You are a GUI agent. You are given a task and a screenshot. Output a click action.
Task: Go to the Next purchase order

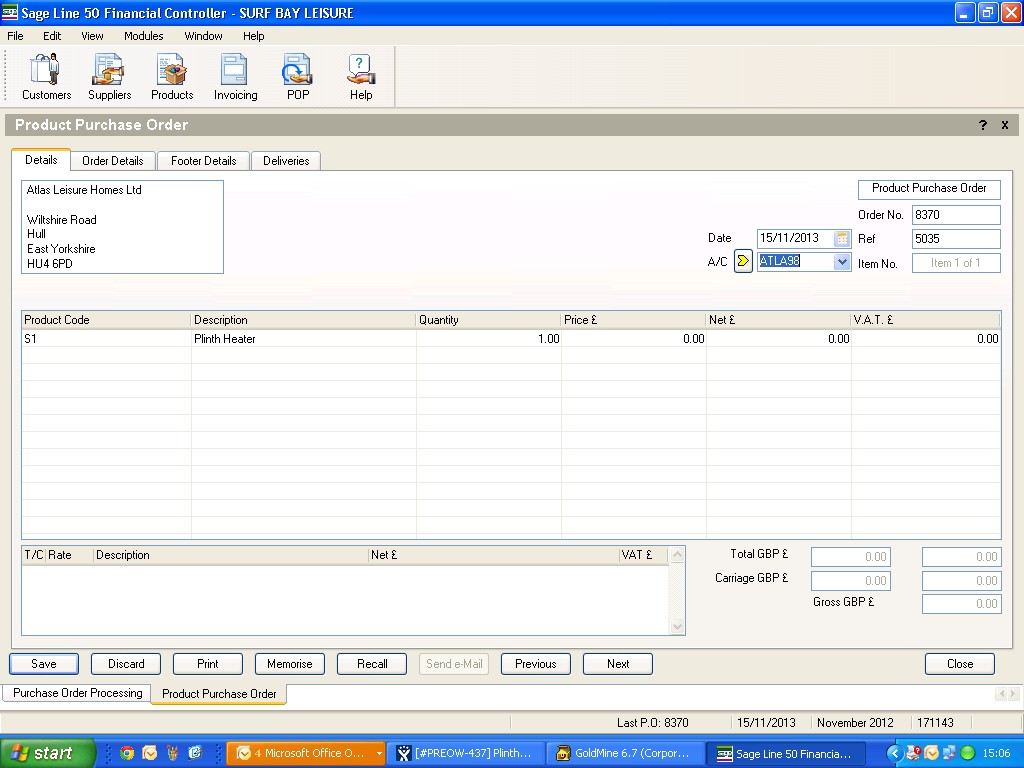(618, 664)
